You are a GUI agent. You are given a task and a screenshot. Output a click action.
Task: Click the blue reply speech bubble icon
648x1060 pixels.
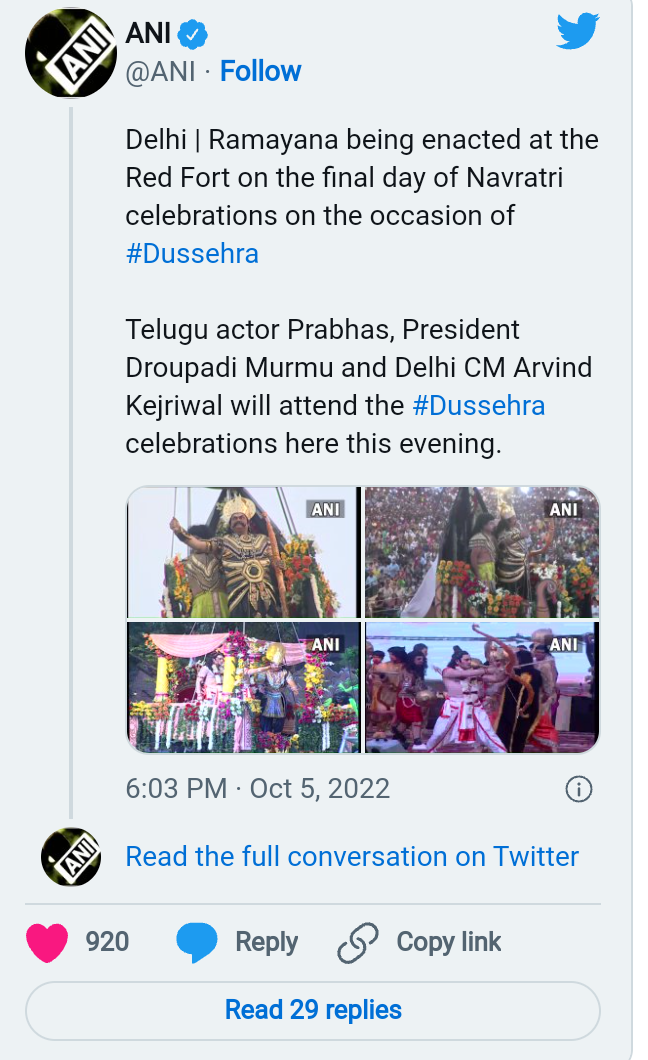click(196, 943)
